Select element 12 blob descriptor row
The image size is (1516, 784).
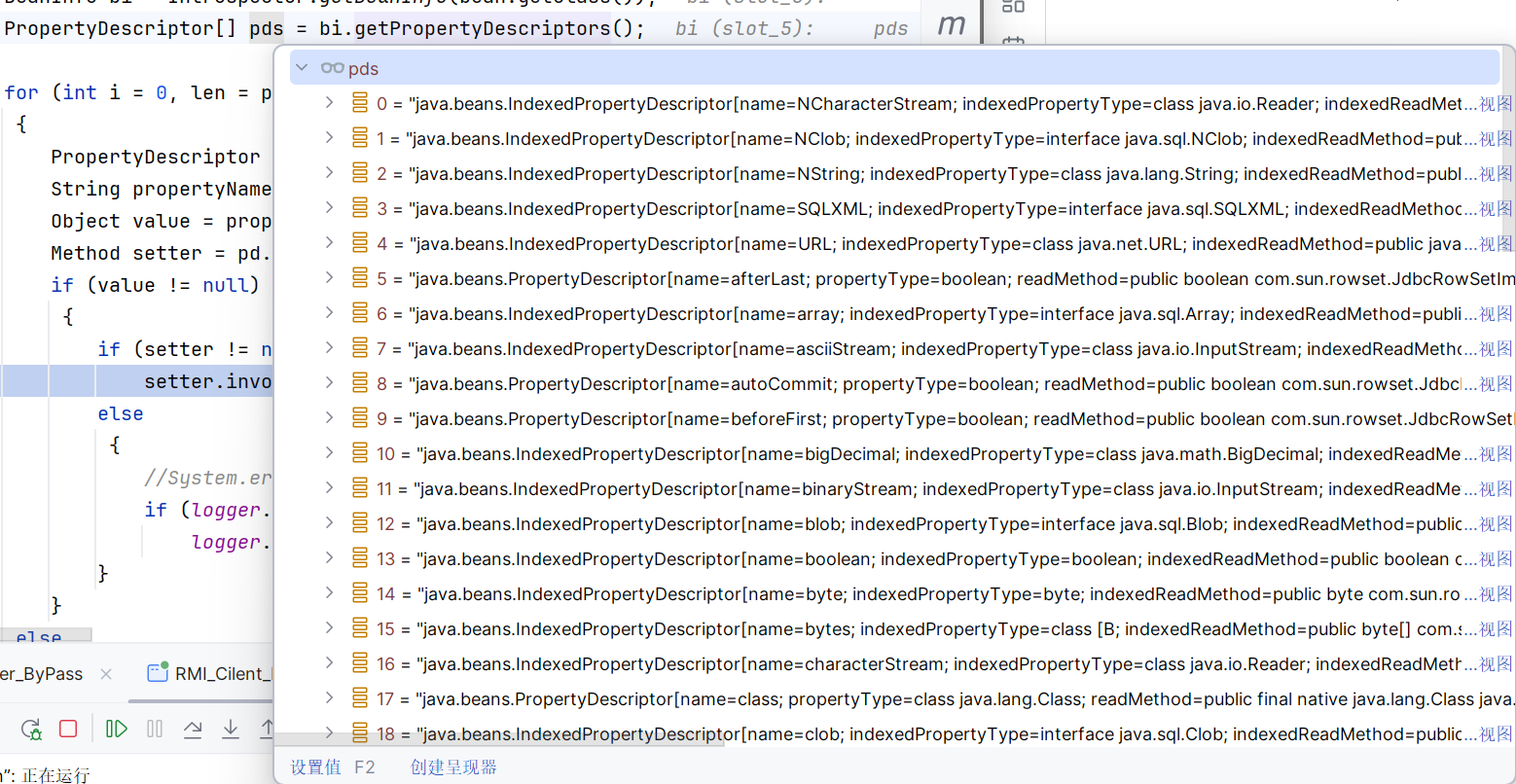[x=876, y=524]
